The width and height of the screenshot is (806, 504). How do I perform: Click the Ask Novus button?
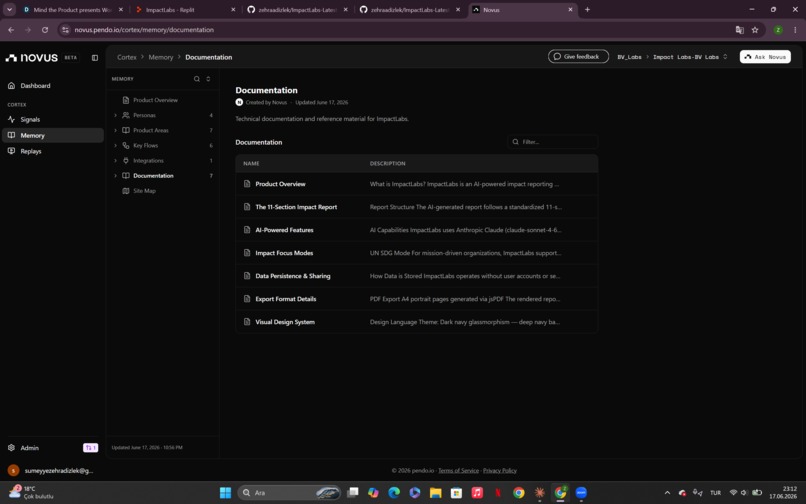click(x=765, y=57)
